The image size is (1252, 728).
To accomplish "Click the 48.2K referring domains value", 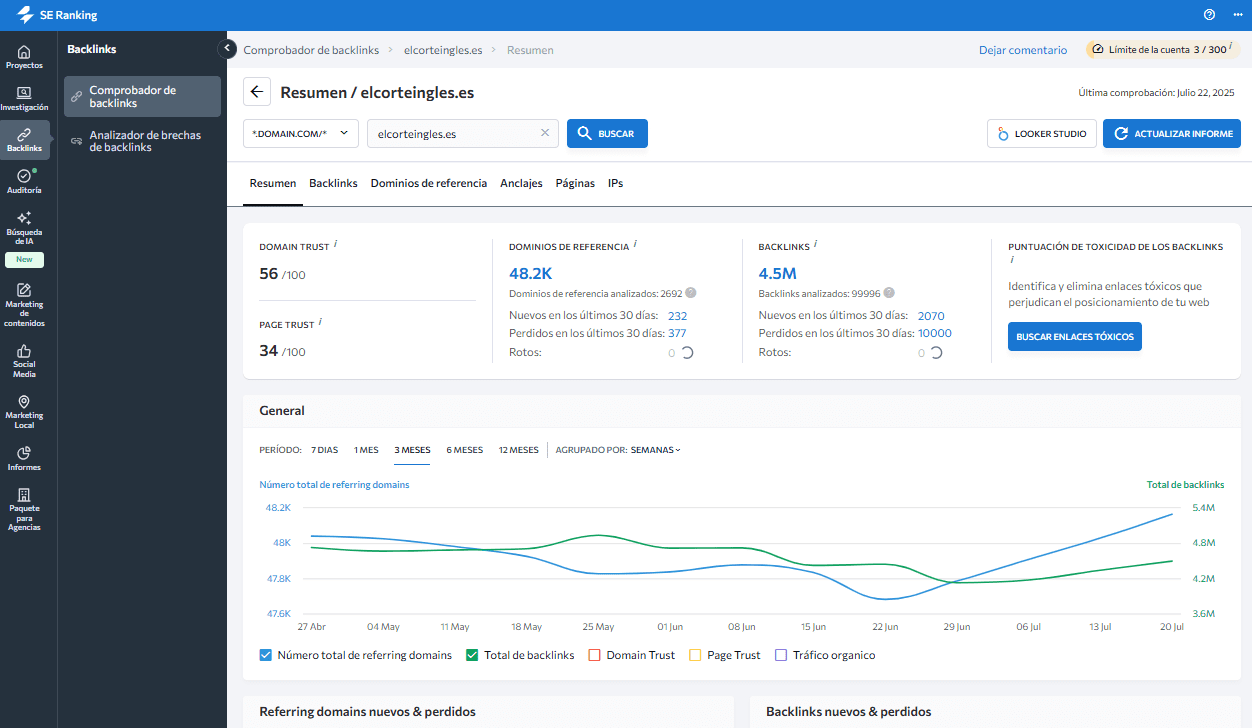I will point(530,273).
